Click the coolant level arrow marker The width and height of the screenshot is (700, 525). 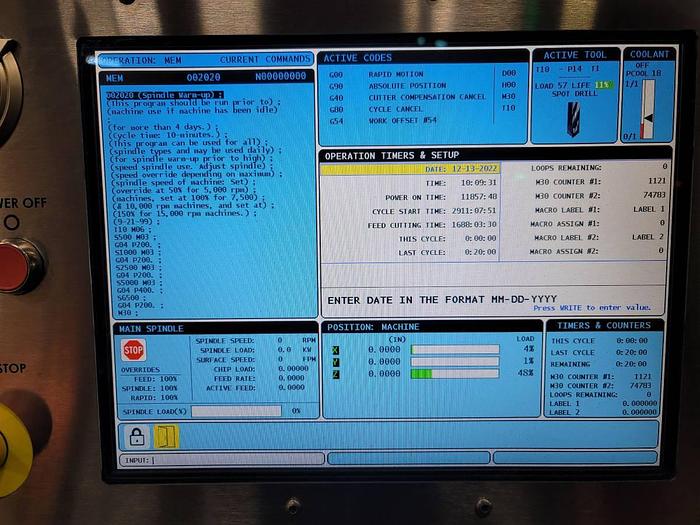[648, 118]
